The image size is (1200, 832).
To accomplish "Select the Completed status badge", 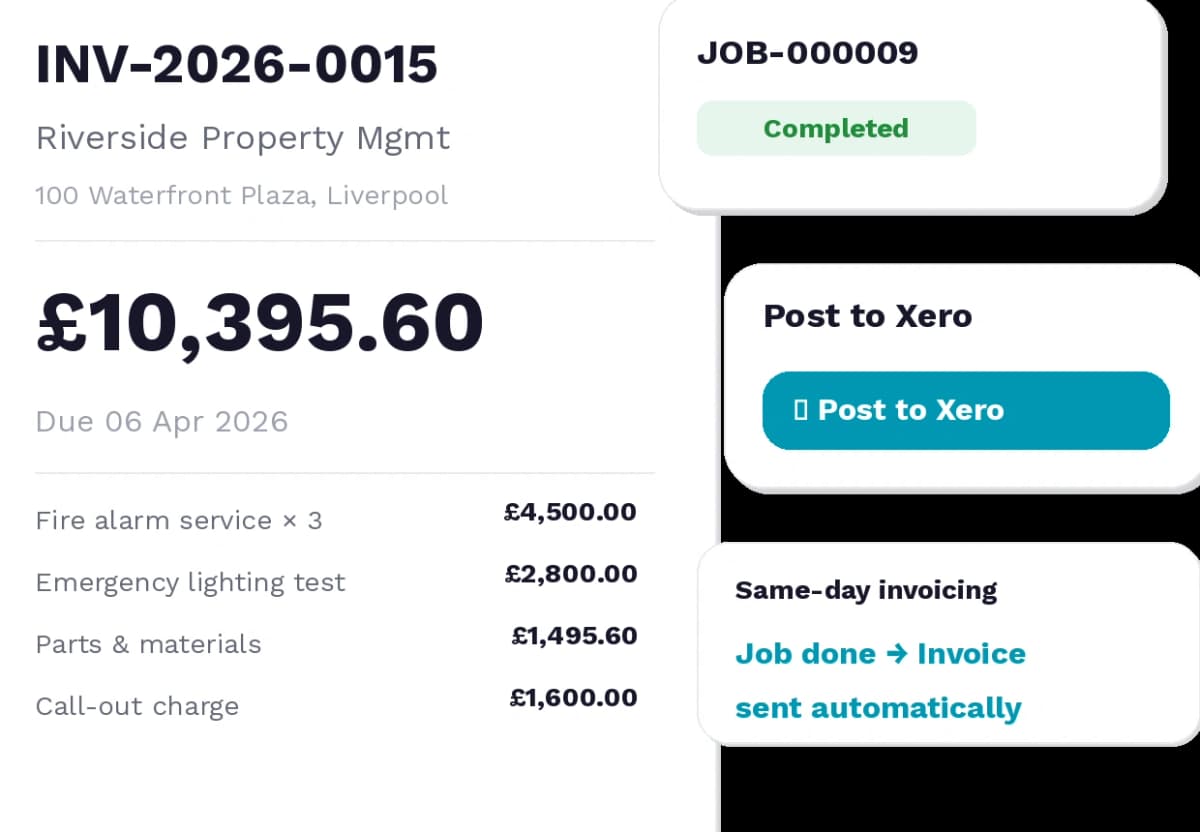I will (x=836, y=128).
